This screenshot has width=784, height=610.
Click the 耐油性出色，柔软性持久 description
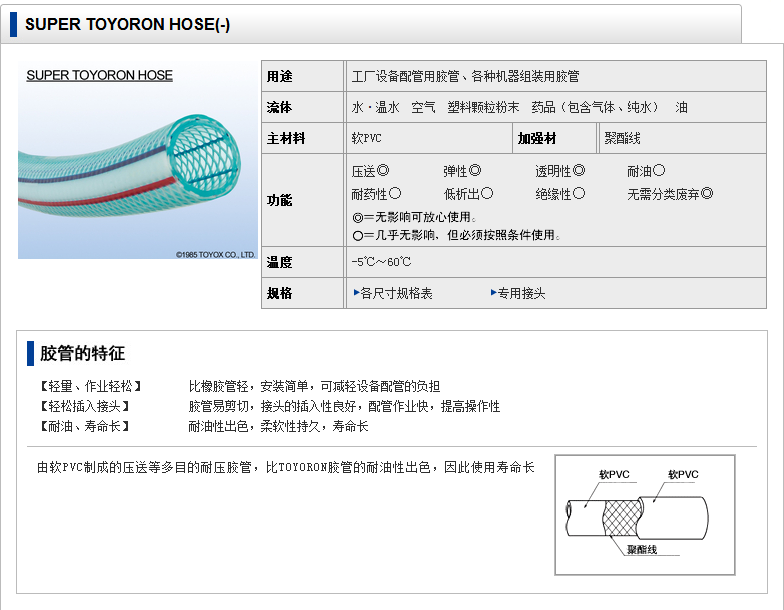pos(278,426)
